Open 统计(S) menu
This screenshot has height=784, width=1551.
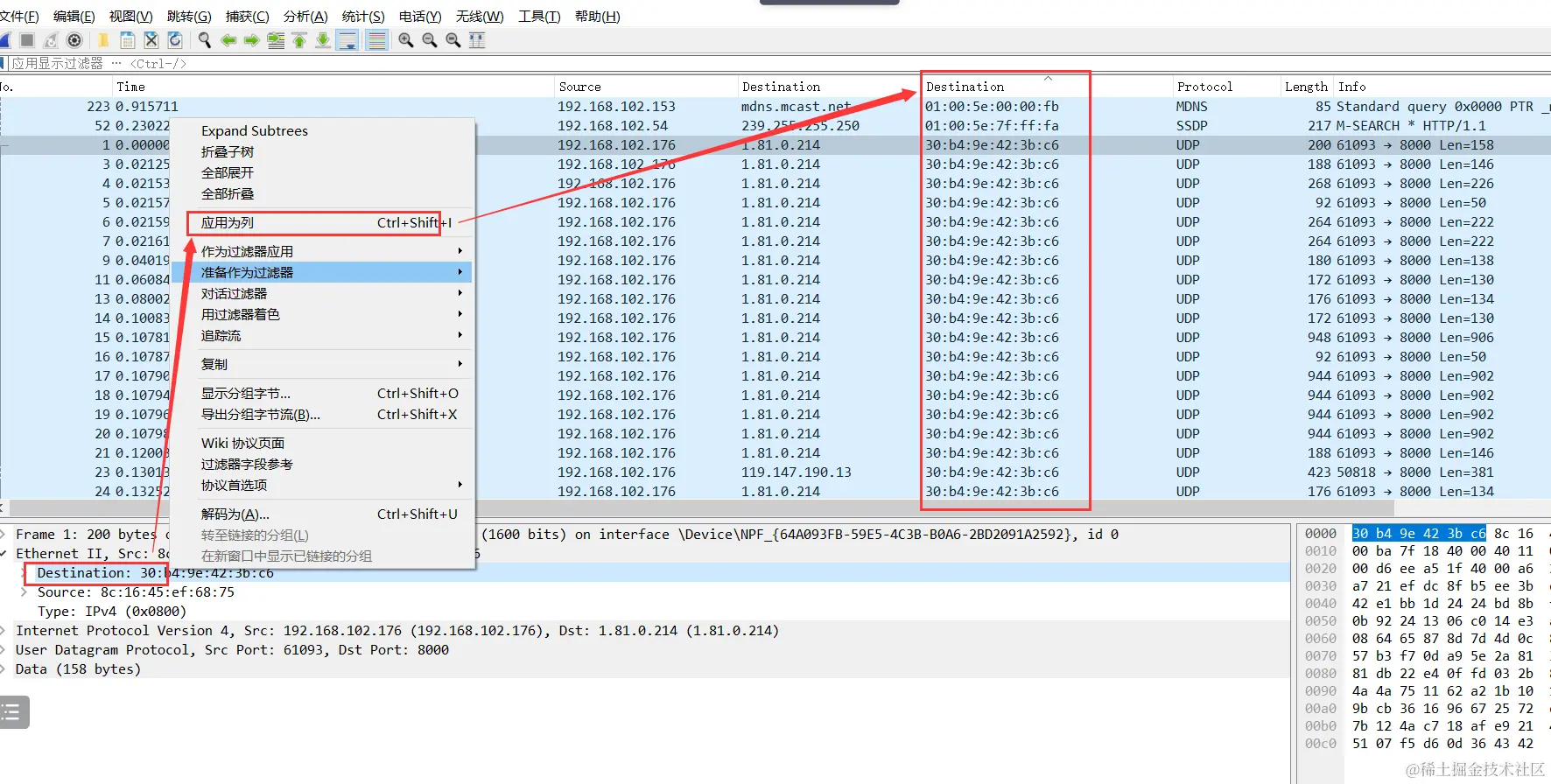[x=363, y=17]
